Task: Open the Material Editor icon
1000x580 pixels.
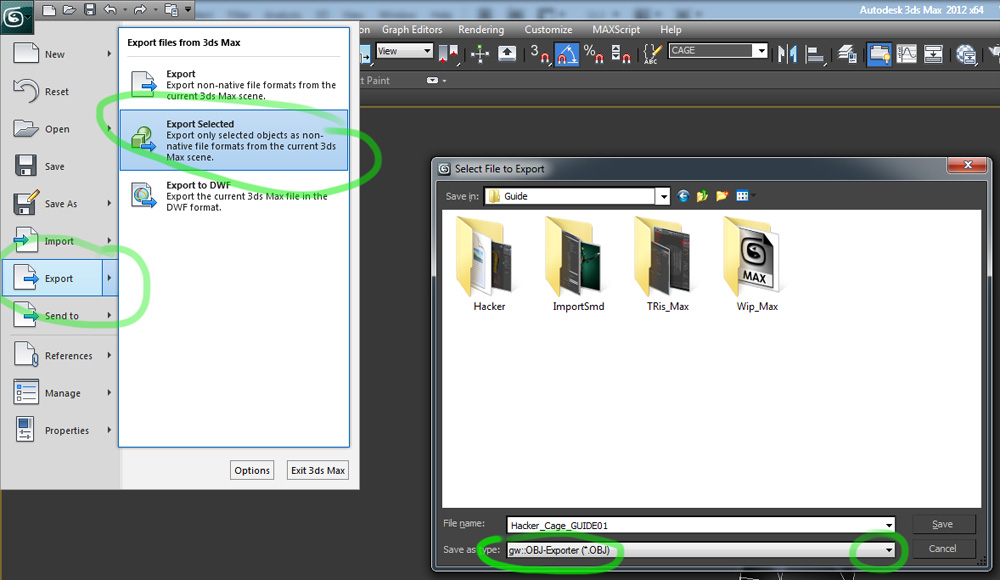Action: point(966,54)
